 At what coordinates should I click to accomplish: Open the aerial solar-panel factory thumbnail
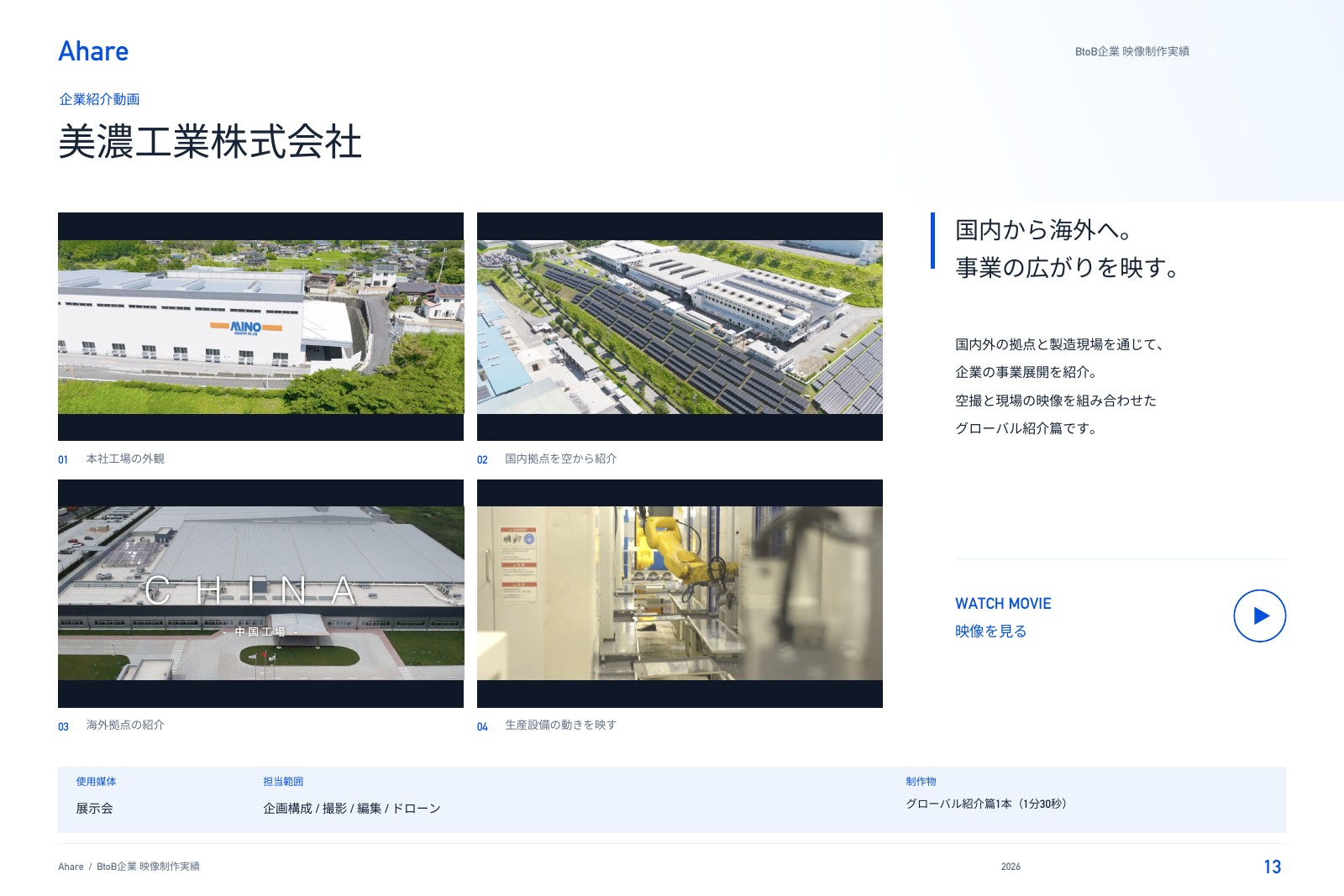[x=680, y=327]
